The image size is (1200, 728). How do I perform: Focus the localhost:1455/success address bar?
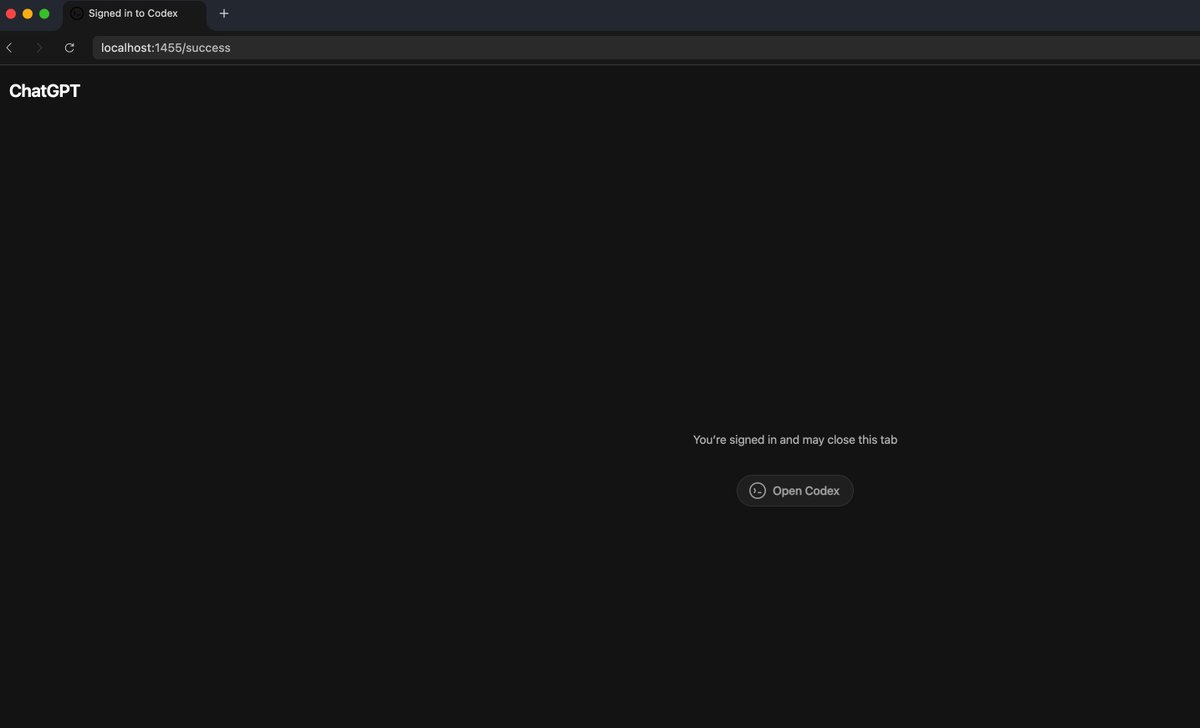pyautogui.click(x=645, y=48)
